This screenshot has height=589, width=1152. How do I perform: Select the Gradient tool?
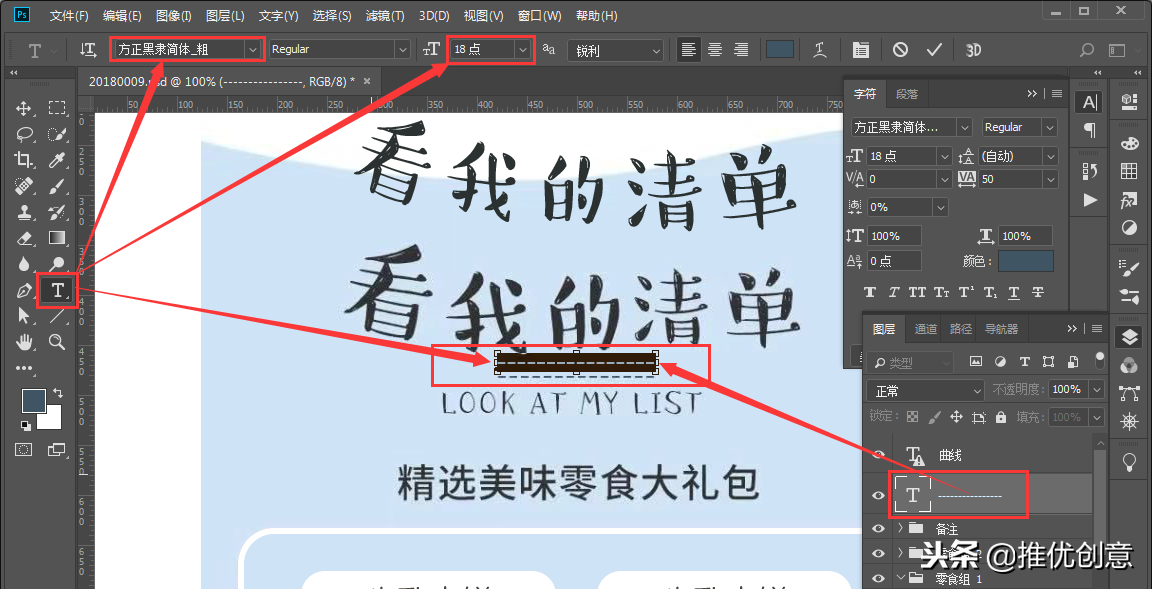coord(57,238)
